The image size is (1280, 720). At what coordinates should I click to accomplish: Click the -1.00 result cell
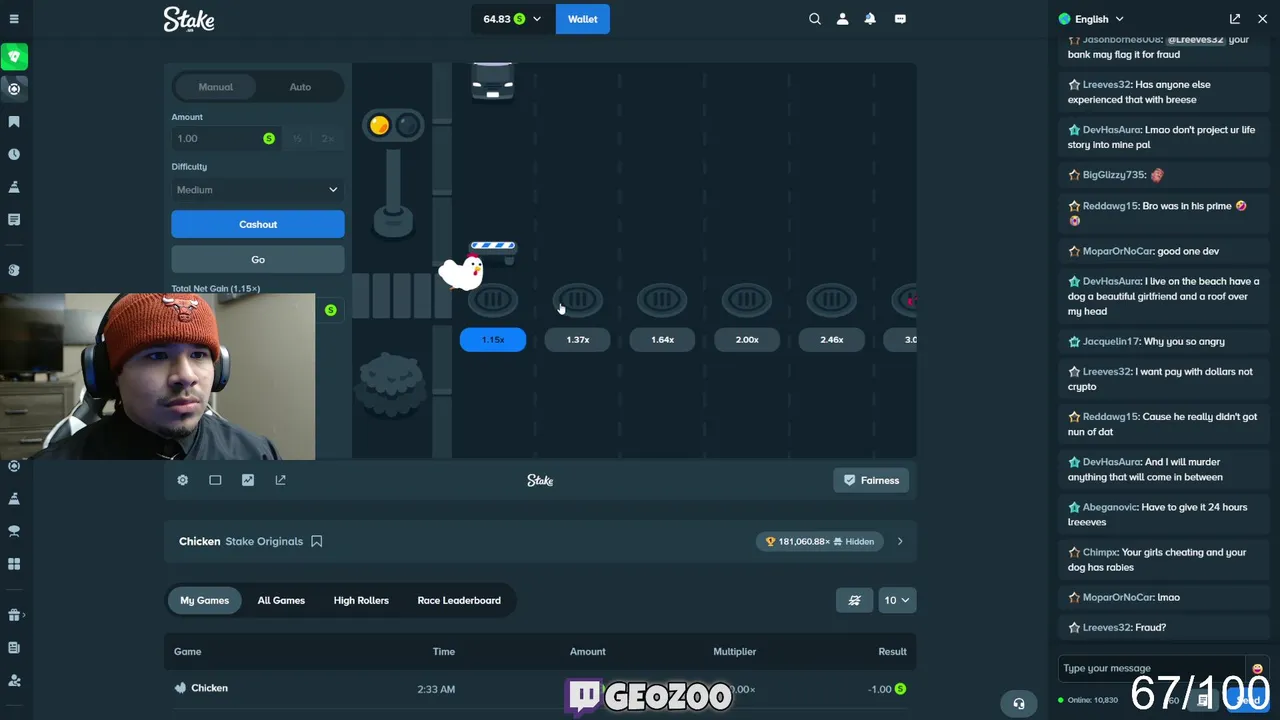click(887, 689)
